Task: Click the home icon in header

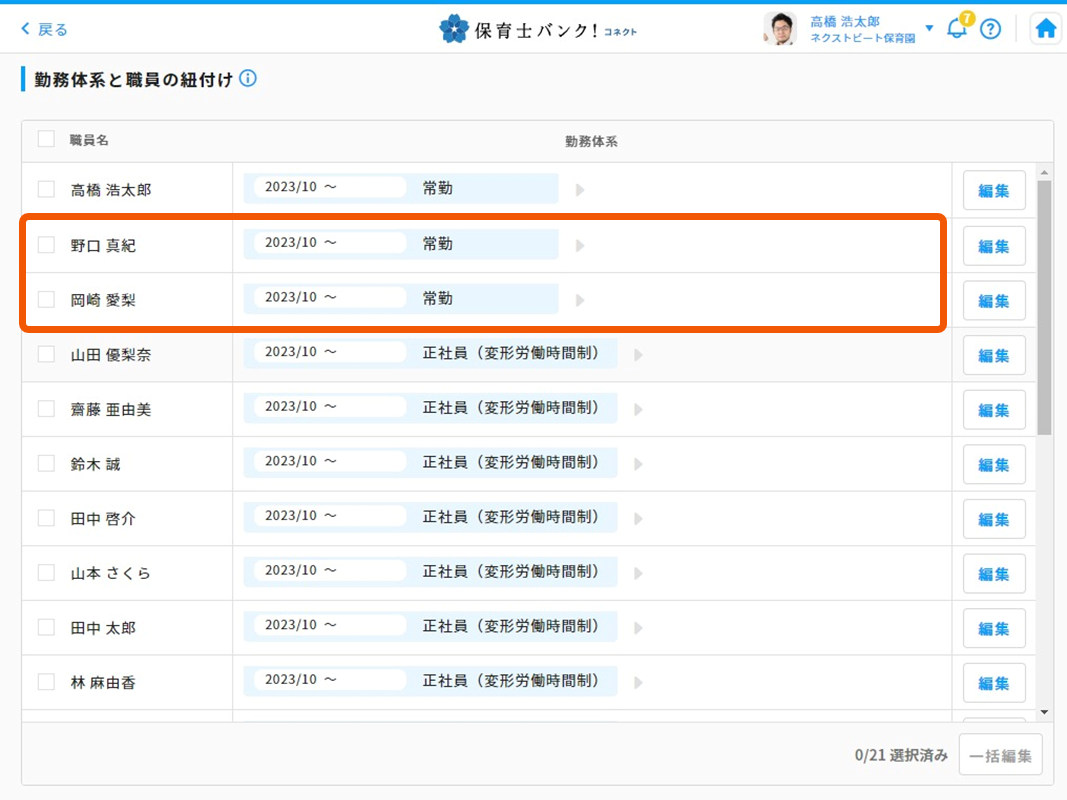Action: point(1046,29)
